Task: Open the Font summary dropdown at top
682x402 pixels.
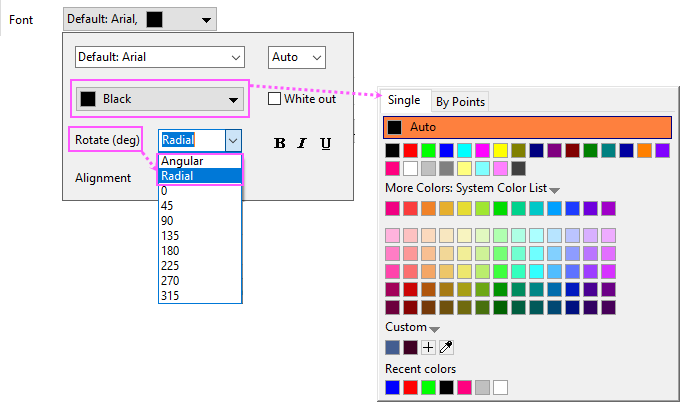Action: pyautogui.click(x=140, y=19)
